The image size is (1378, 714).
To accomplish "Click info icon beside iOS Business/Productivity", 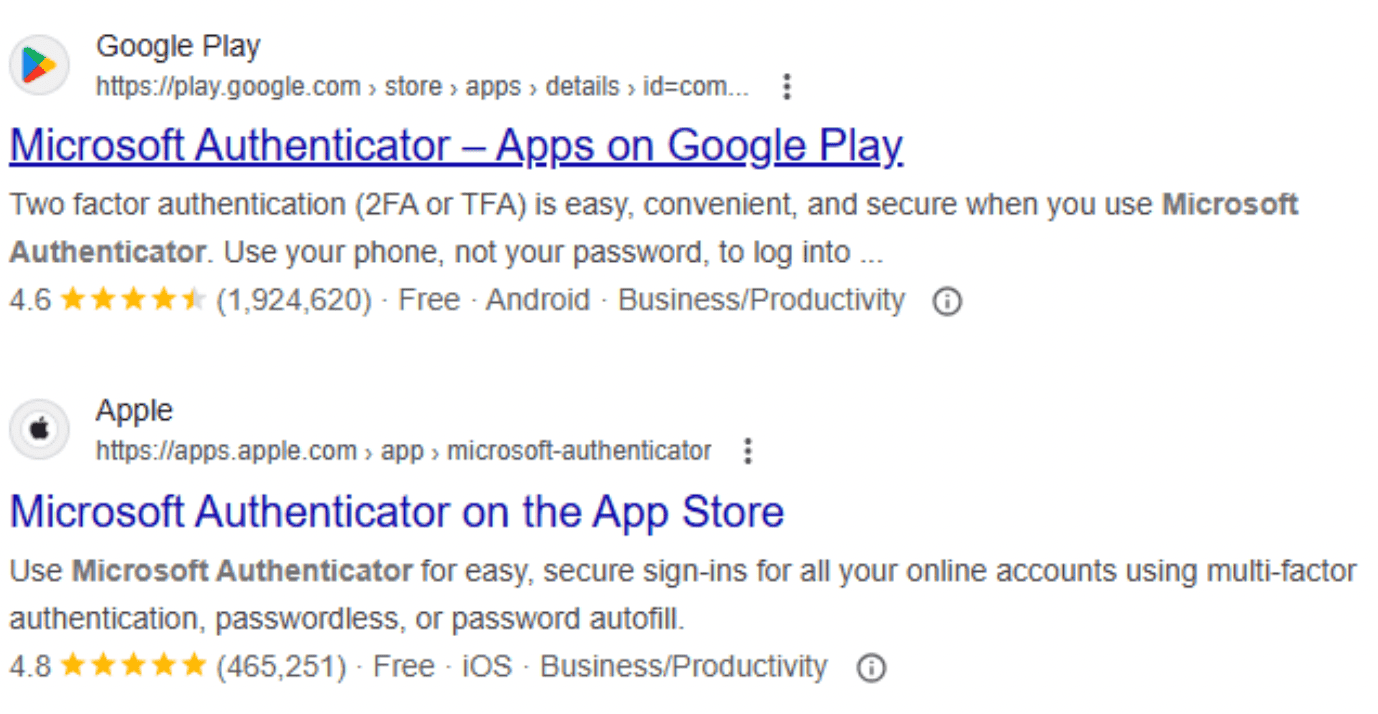I will [x=871, y=667].
